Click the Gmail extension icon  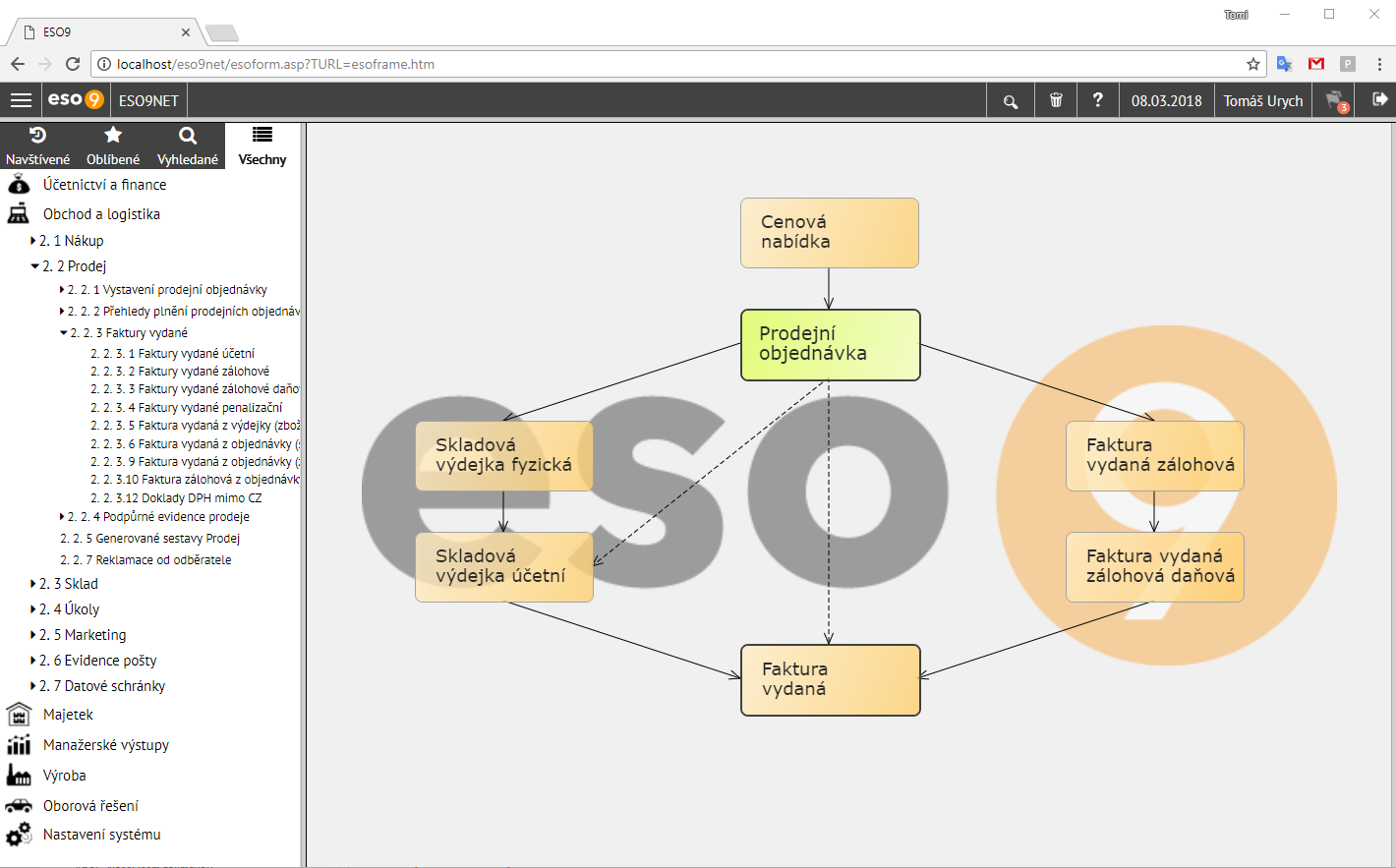coord(1316,64)
